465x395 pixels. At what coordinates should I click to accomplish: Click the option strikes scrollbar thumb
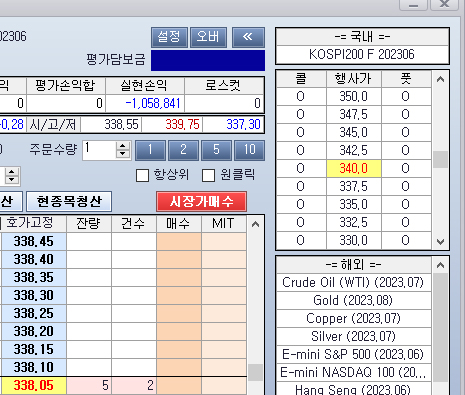[x=440, y=160]
